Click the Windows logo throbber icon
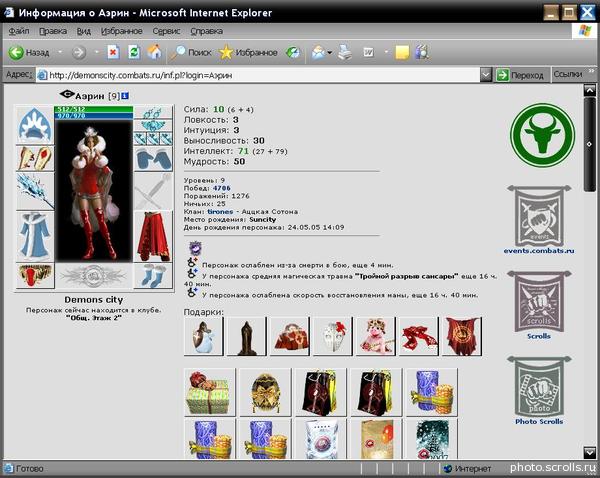This screenshot has width=600, height=478. click(584, 31)
